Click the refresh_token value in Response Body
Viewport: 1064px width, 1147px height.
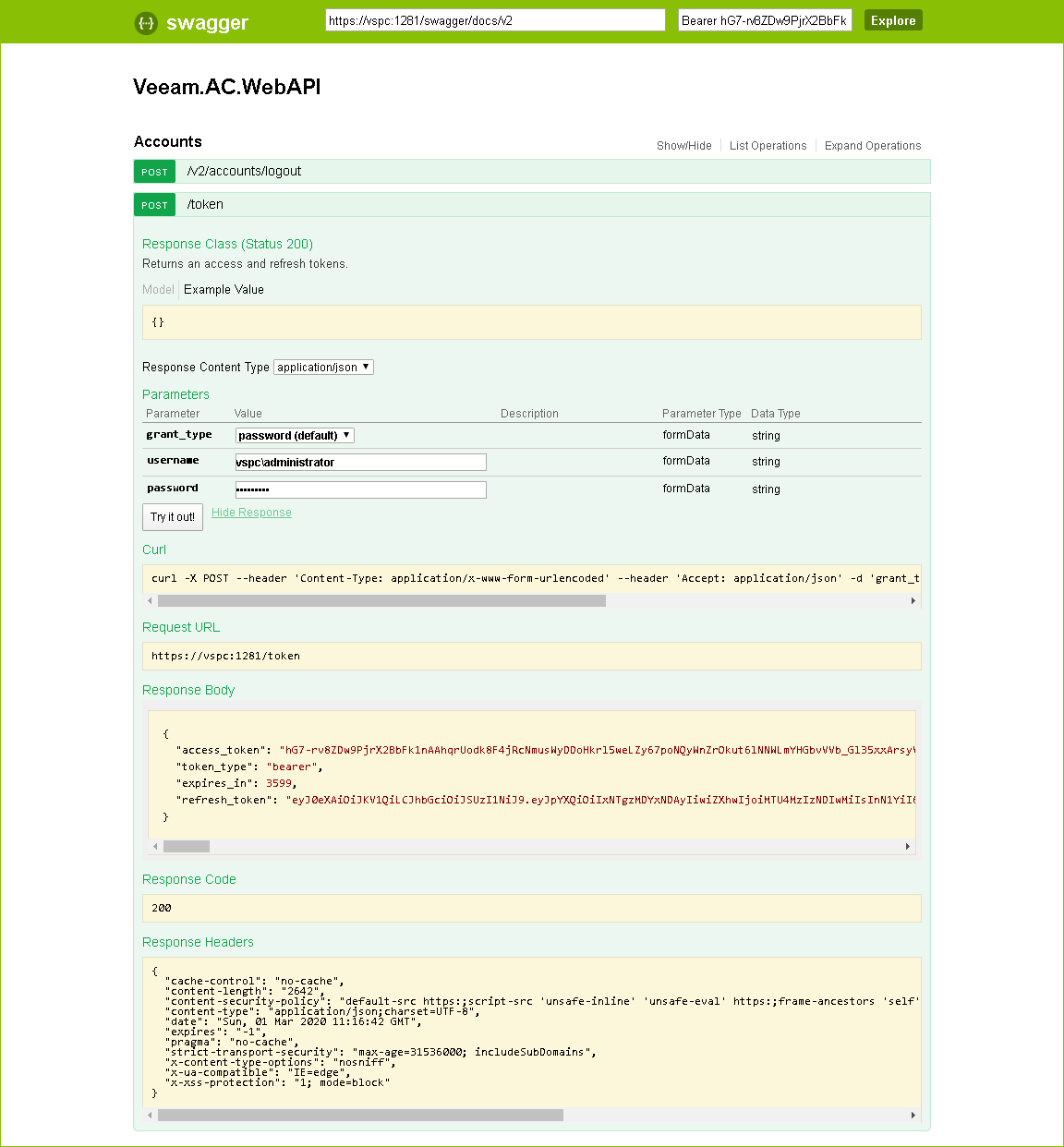click(600, 800)
